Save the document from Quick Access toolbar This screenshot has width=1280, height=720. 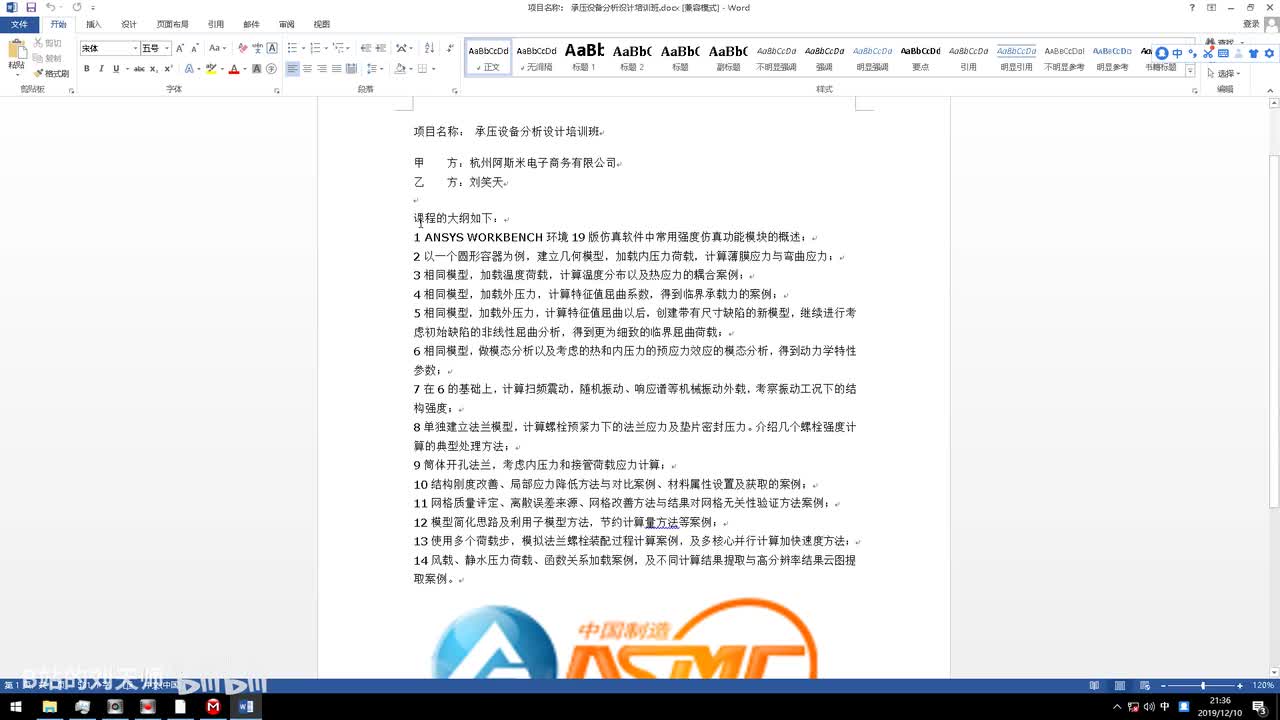click(x=31, y=7)
